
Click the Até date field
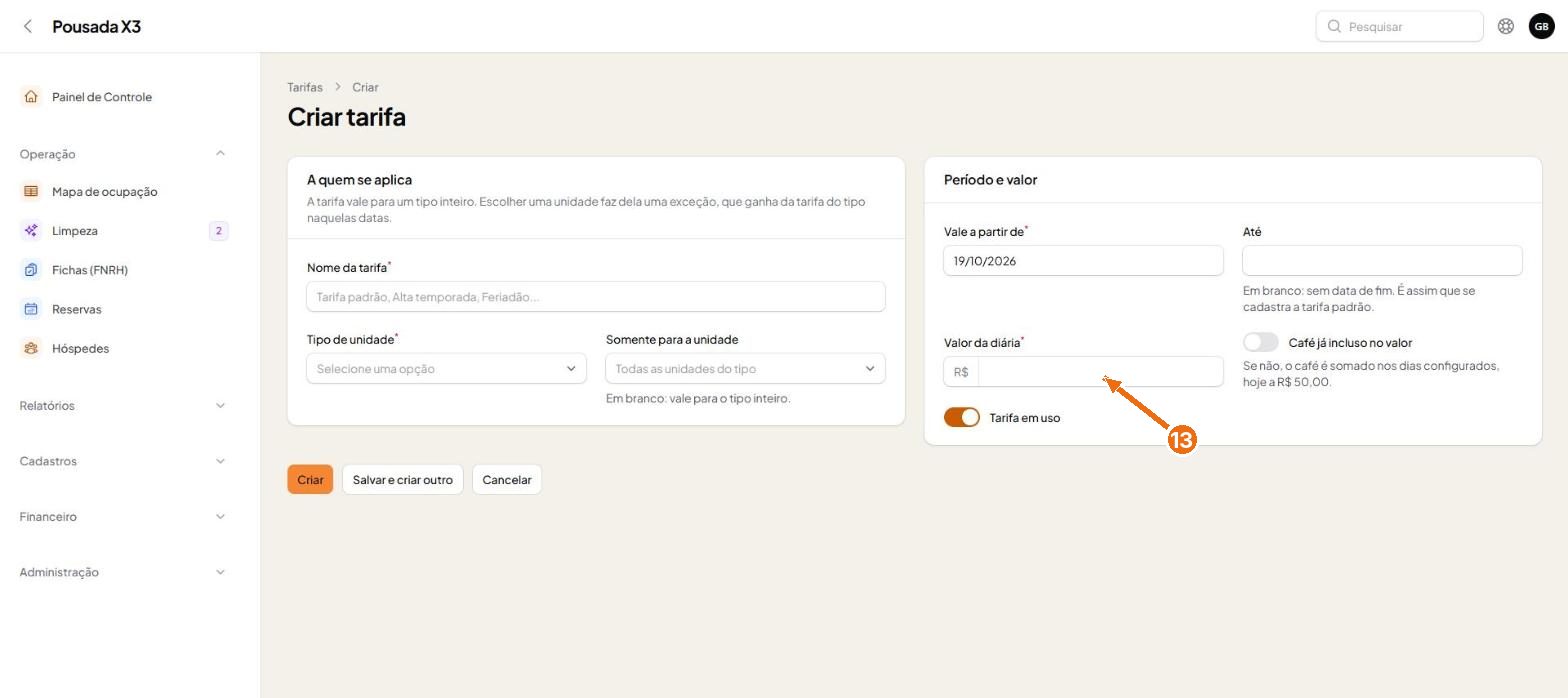click(1382, 260)
